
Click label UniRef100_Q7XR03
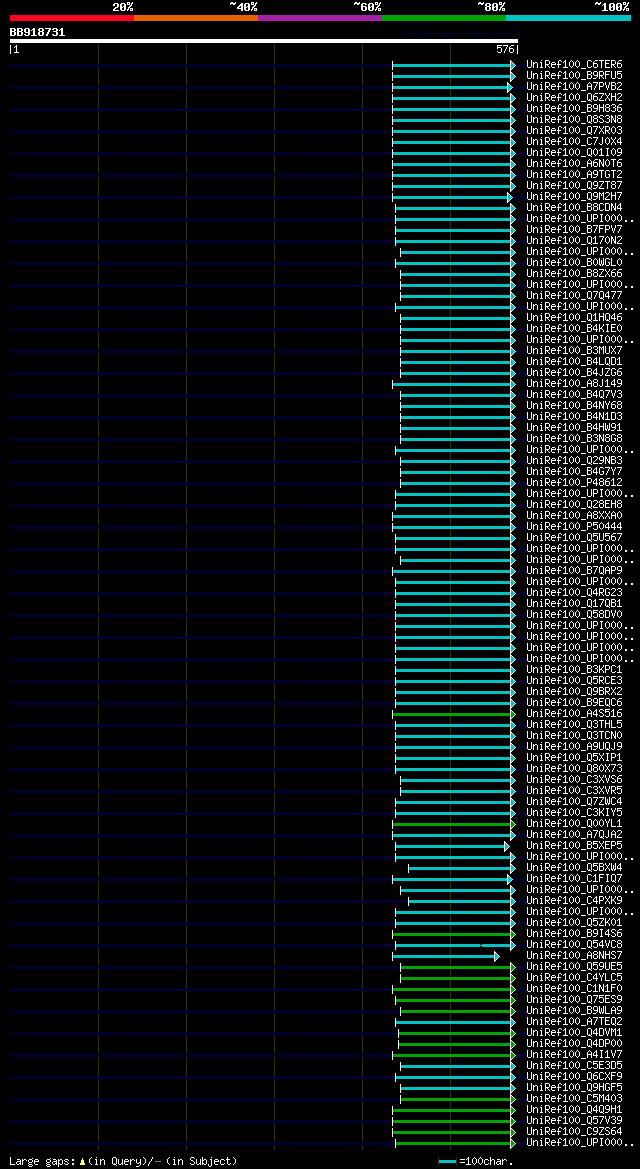click(574, 131)
